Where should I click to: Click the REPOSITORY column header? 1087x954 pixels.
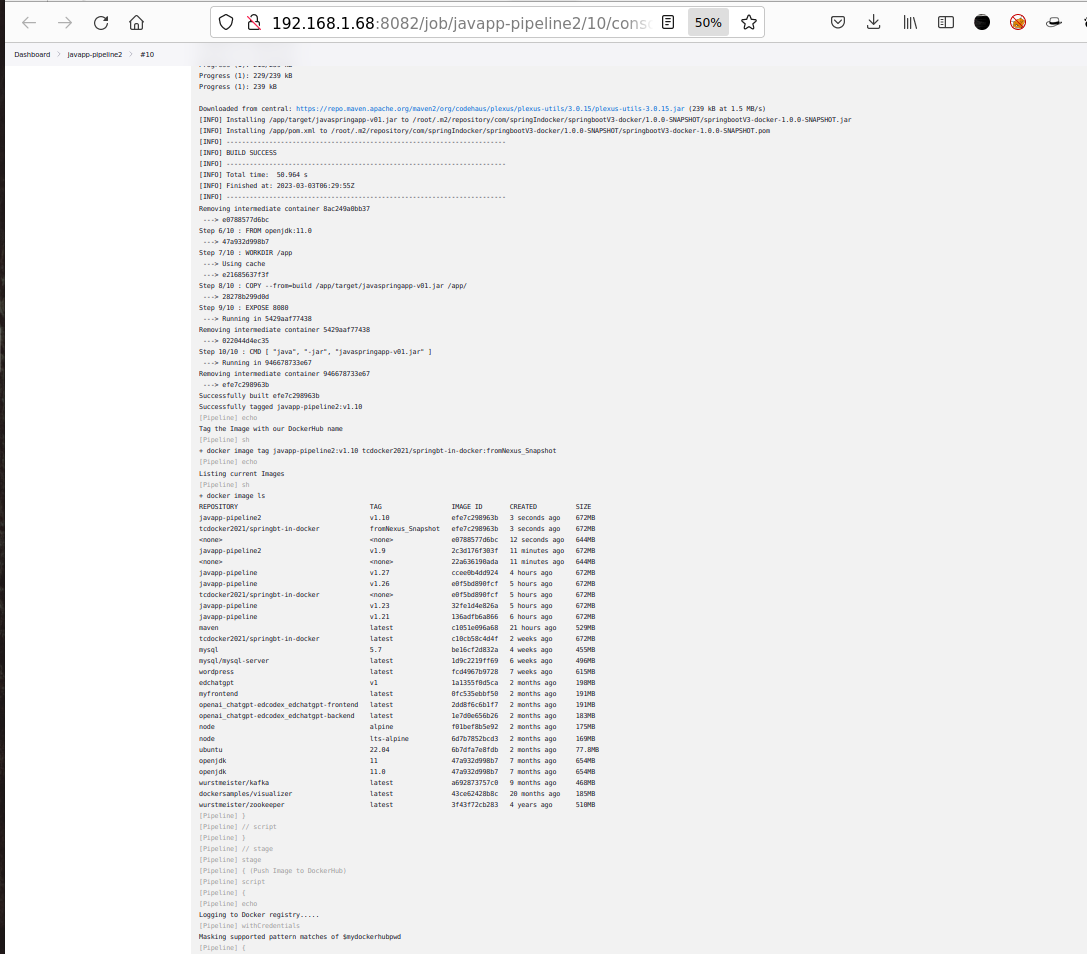coord(218,507)
